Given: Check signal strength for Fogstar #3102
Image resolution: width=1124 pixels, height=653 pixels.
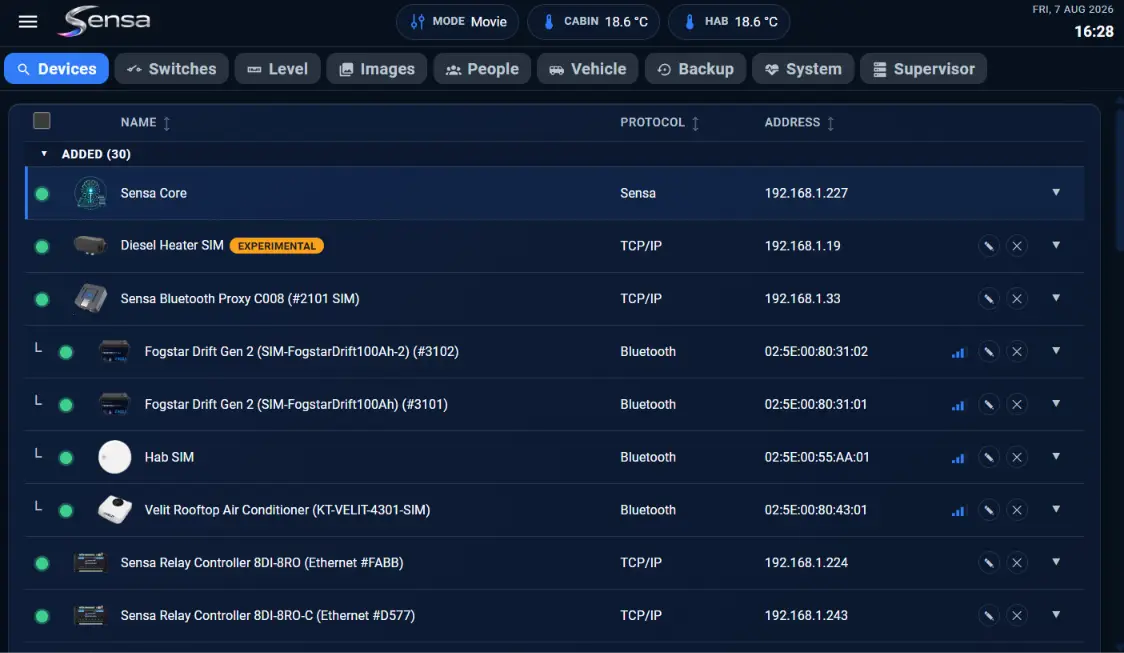Looking at the screenshot, I should [x=958, y=353].
